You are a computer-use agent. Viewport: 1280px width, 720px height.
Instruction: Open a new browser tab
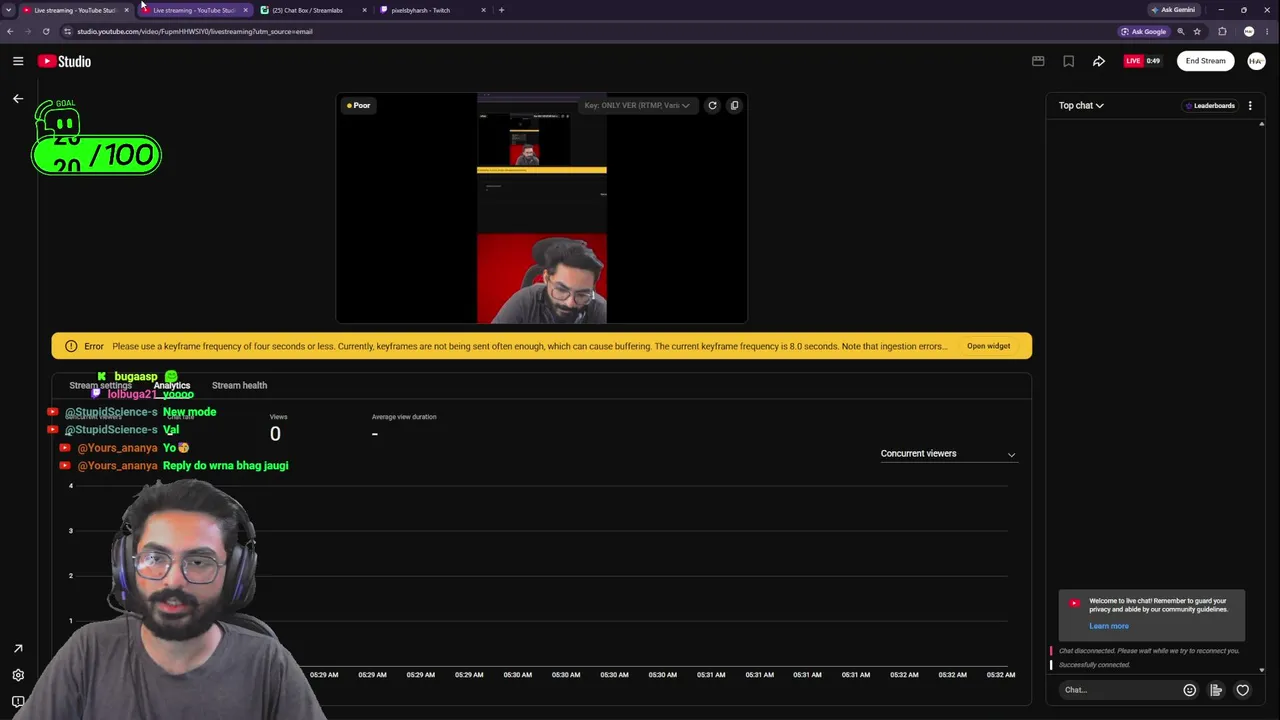[501, 10]
